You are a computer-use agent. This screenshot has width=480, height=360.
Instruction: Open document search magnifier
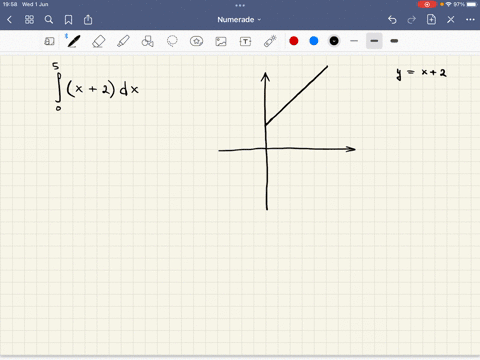(x=49, y=20)
